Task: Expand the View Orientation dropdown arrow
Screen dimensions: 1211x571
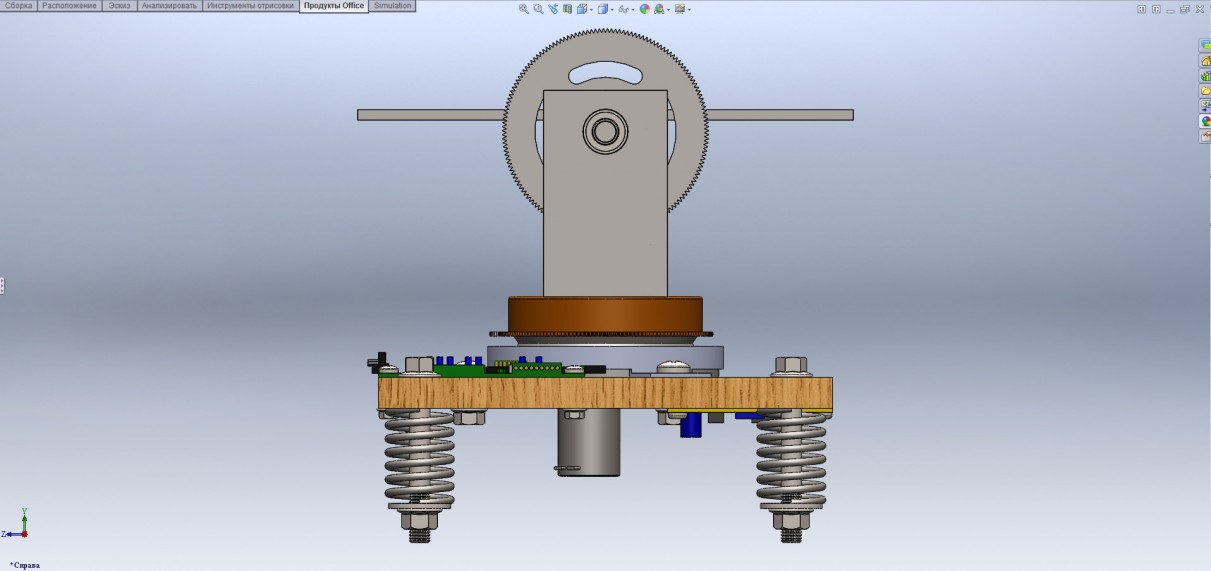Action: click(x=591, y=10)
